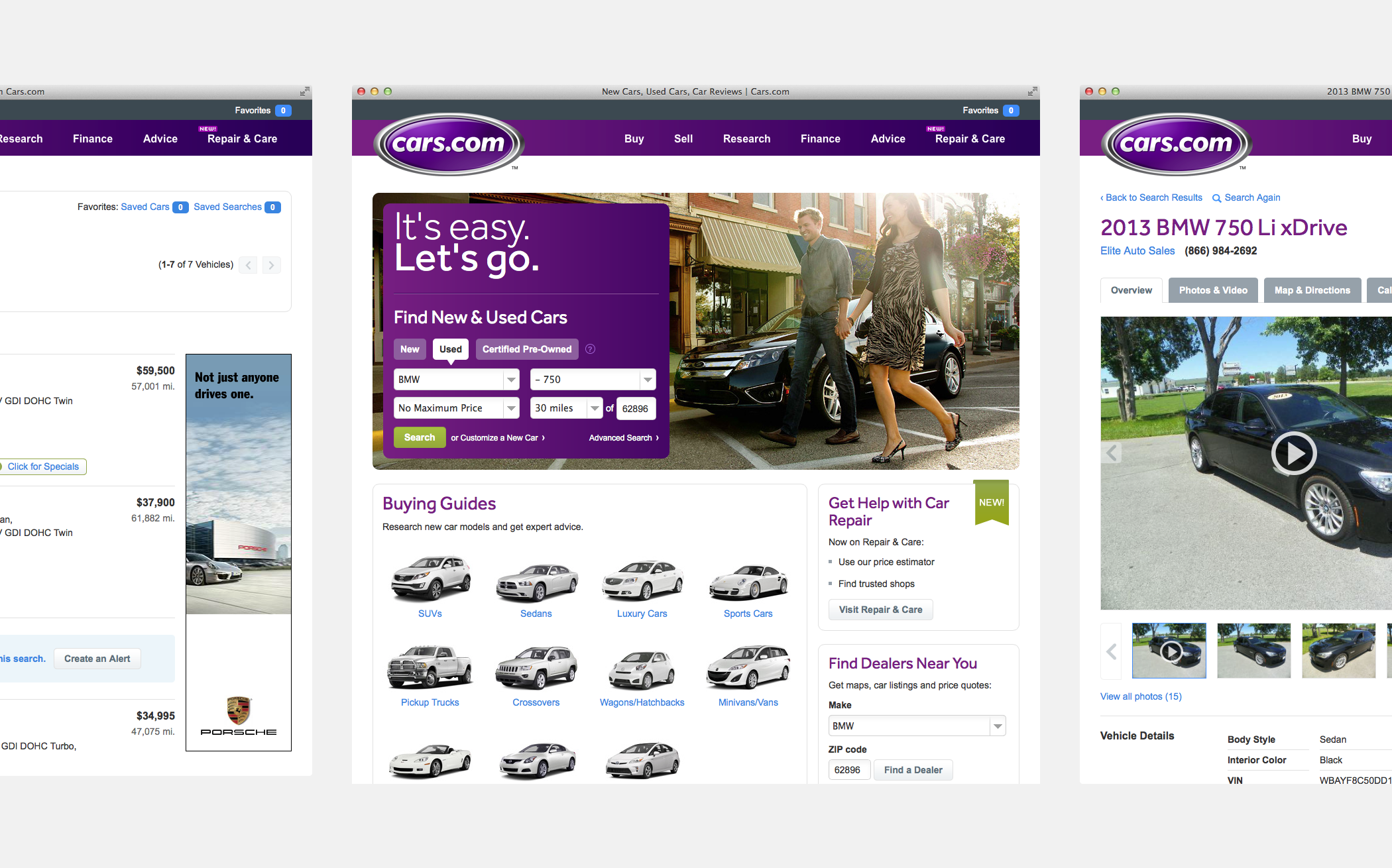Viewport: 1392px width, 868px height.
Task: Select the Certified Pre-Owned toggle
Action: [527, 349]
